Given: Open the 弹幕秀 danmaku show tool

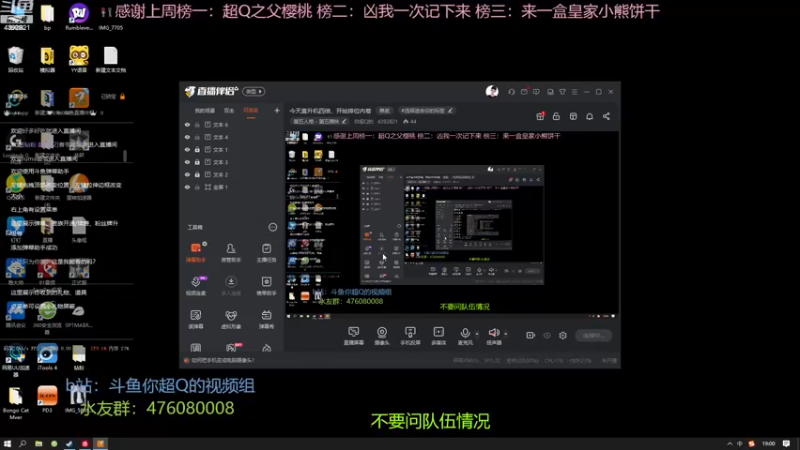Looking at the screenshot, I should point(266,319).
